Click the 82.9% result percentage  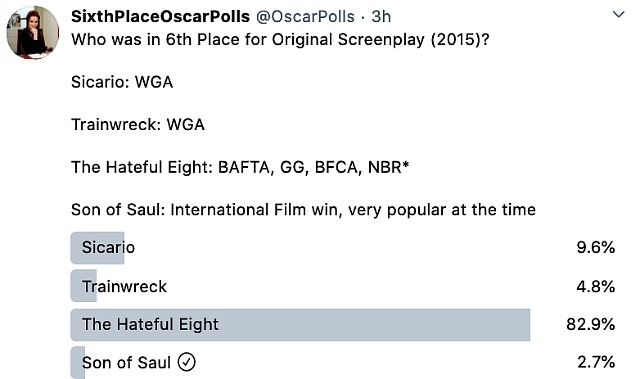(x=591, y=324)
